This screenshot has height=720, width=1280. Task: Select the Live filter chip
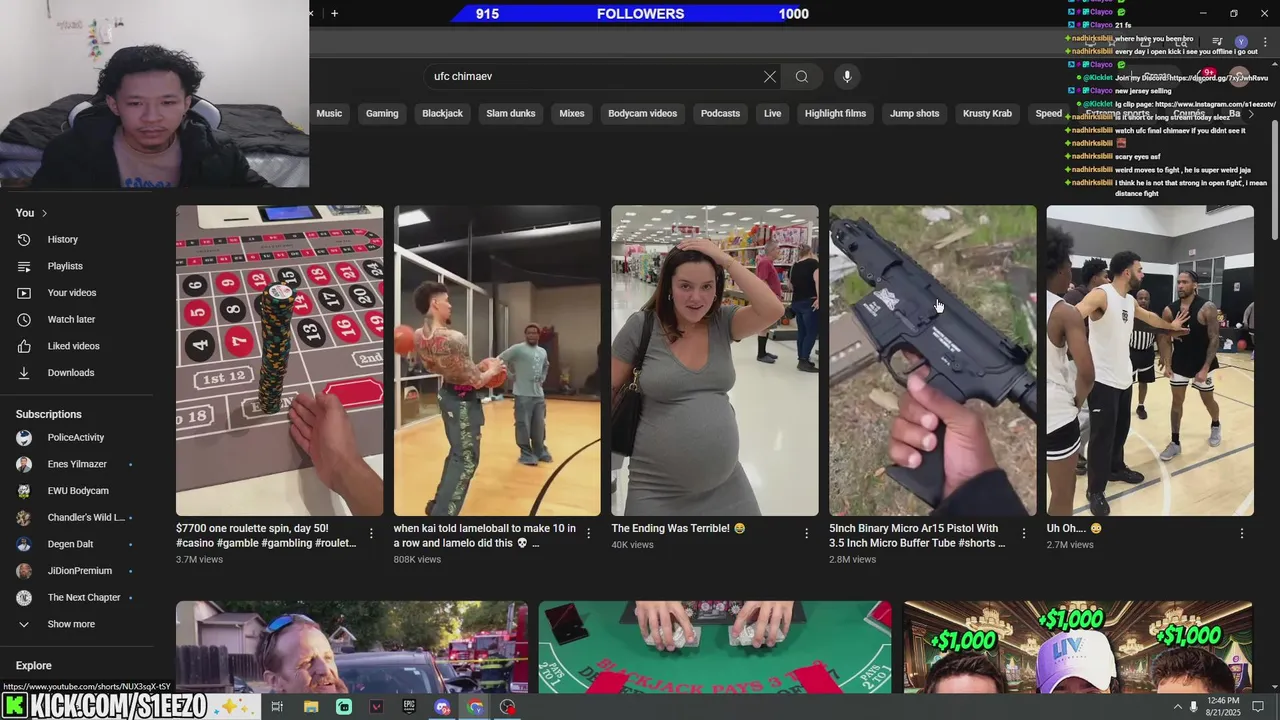click(772, 114)
